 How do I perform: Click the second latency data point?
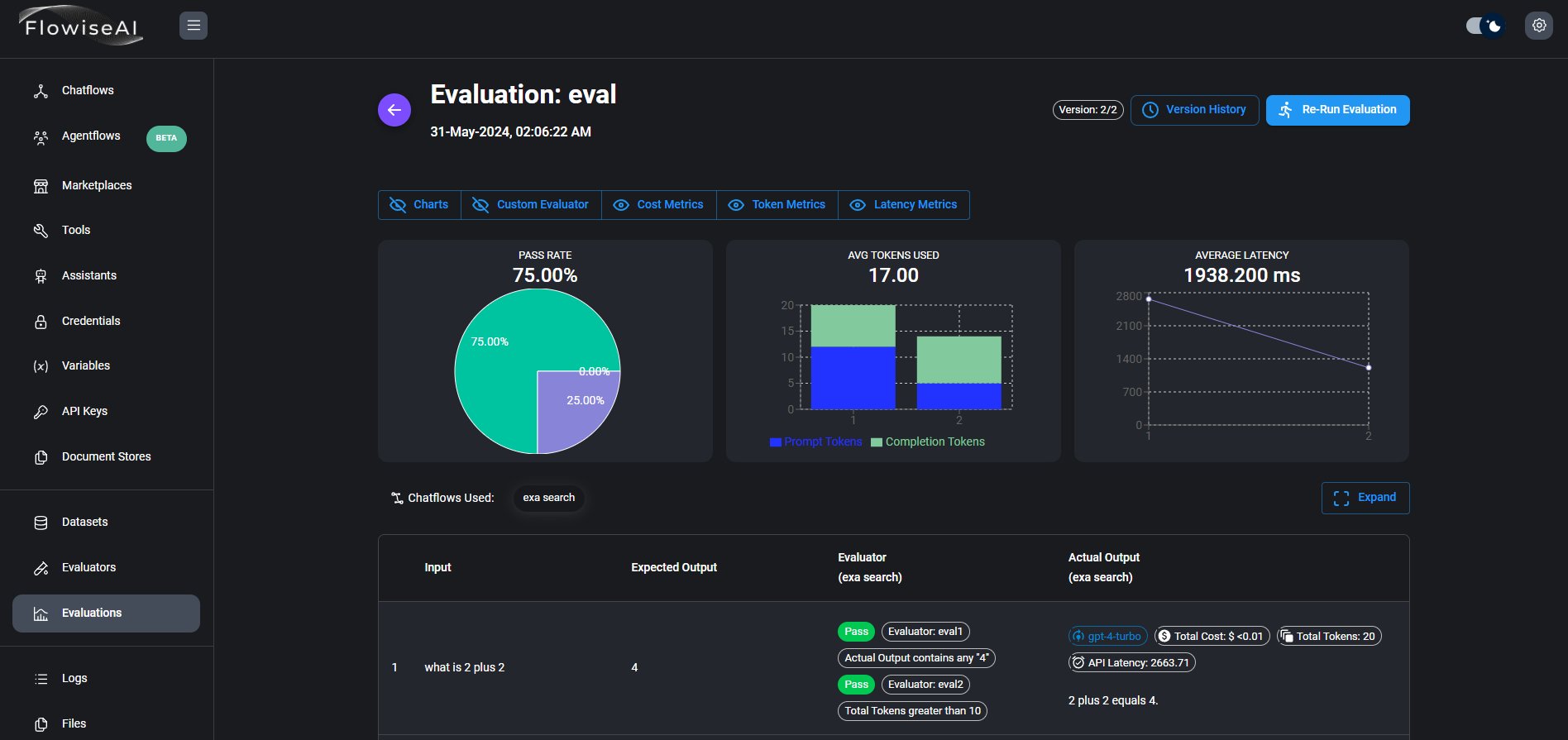tap(1369, 368)
